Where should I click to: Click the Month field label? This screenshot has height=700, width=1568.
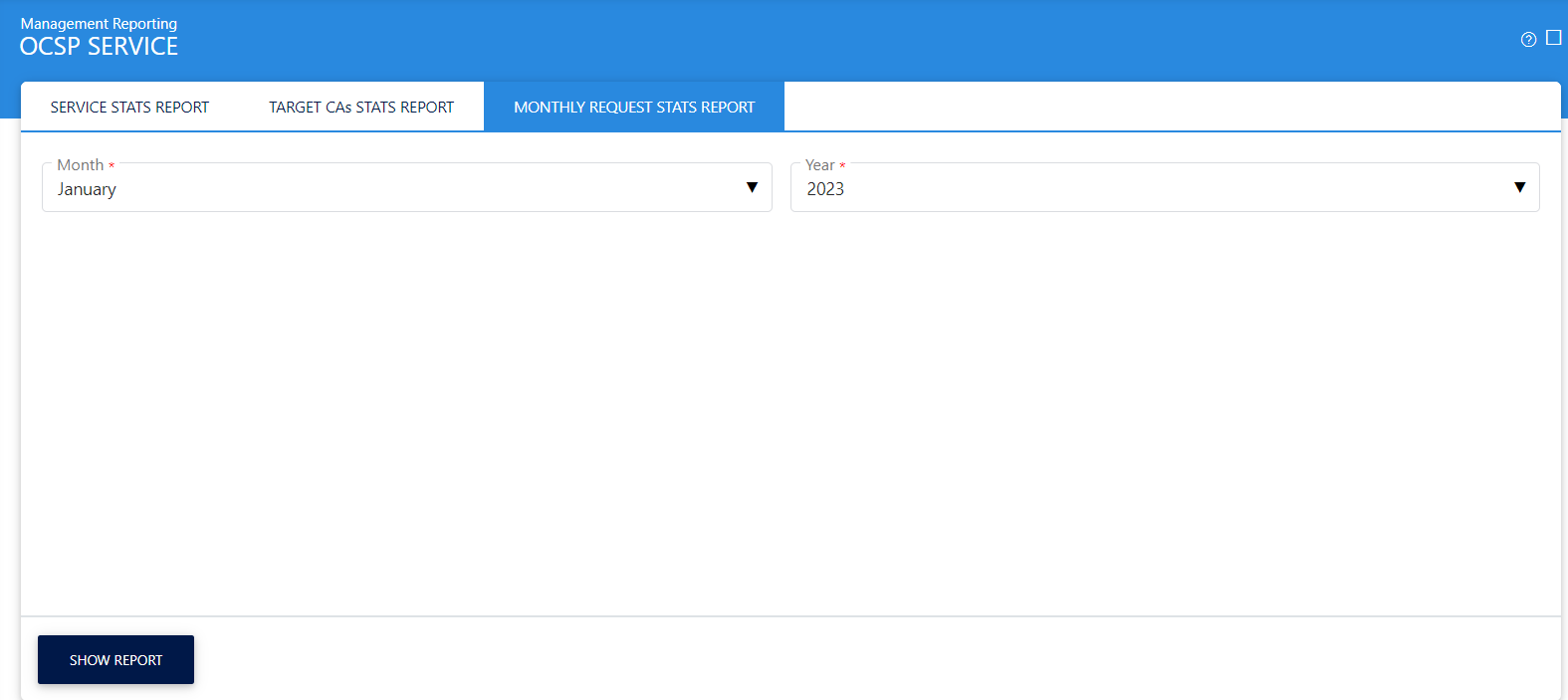tap(80, 165)
